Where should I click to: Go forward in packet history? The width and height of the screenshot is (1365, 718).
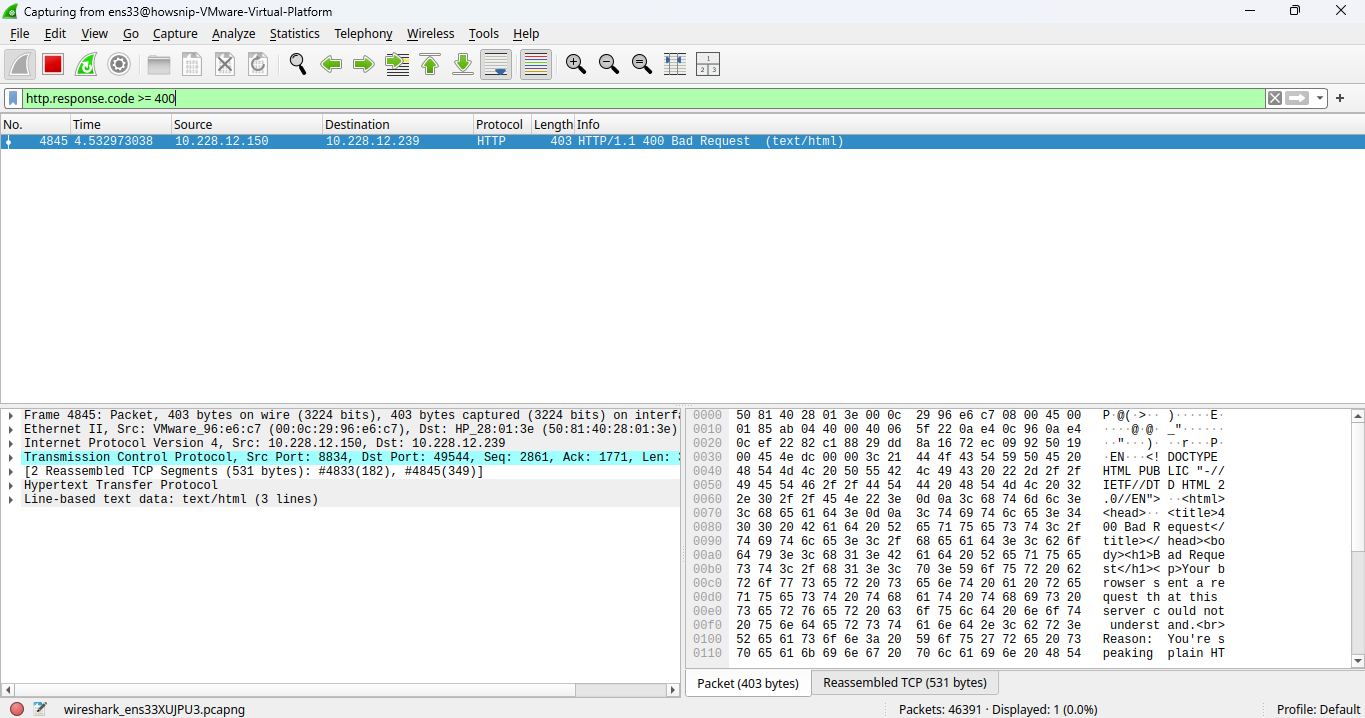coord(364,64)
